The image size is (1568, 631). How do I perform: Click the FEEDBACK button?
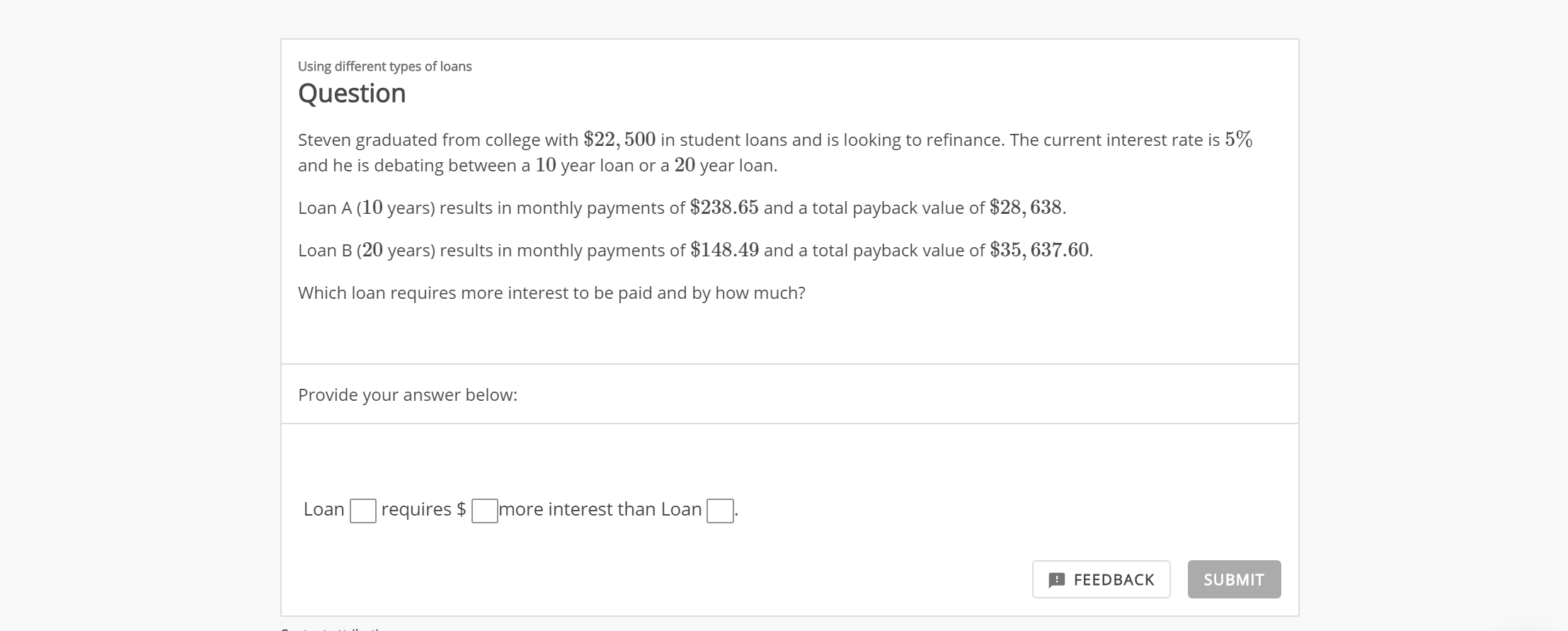1101,579
